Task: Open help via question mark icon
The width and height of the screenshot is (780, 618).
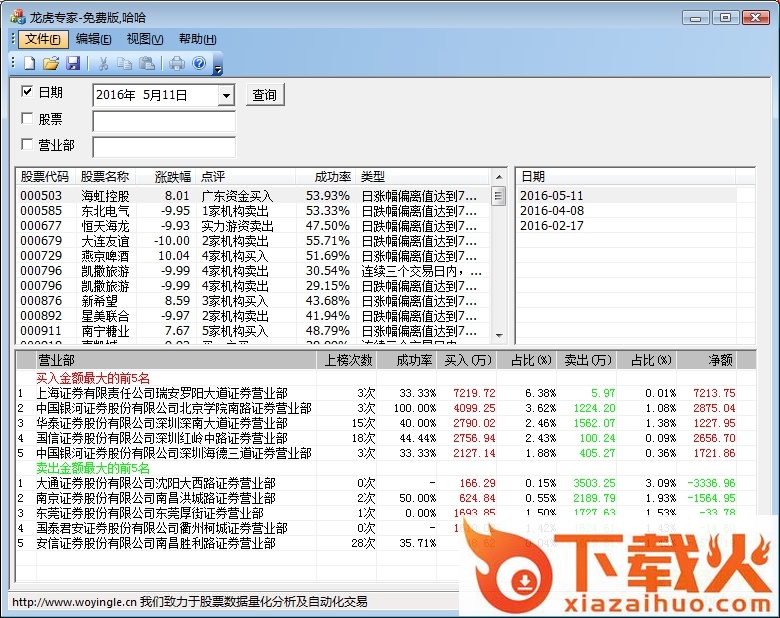Action: (x=199, y=63)
